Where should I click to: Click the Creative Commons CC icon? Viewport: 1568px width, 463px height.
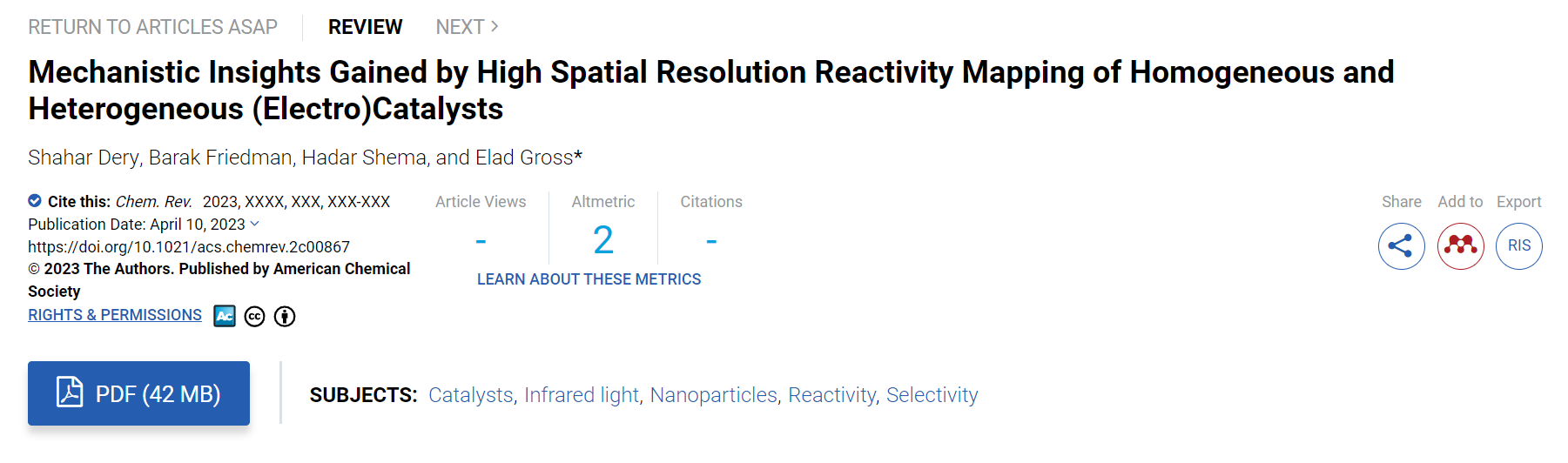254,317
